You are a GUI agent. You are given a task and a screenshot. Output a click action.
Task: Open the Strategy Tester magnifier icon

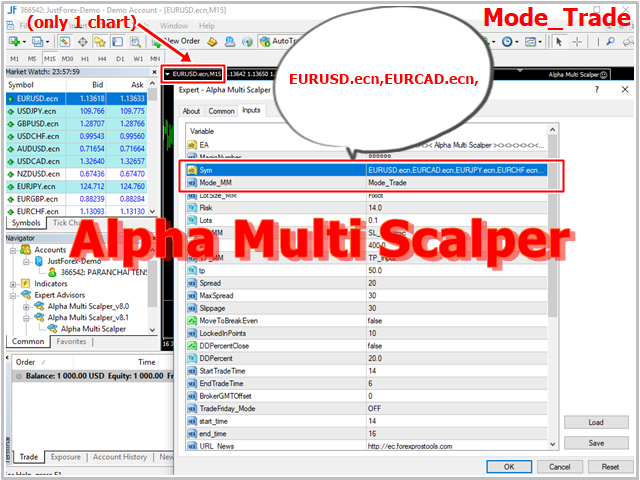(135, 41)
